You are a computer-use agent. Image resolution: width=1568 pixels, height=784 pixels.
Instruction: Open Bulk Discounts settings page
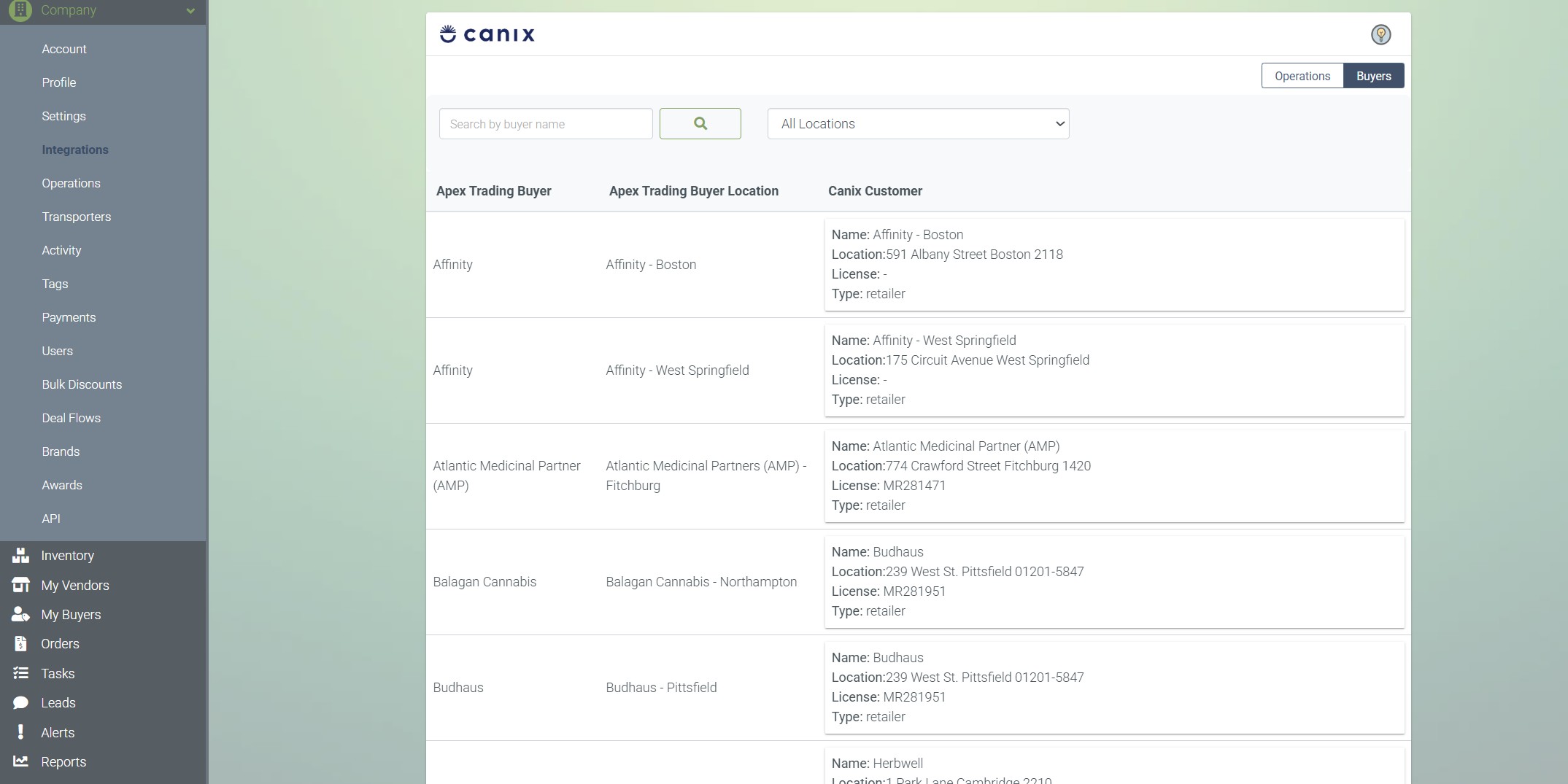coord(82,384)
